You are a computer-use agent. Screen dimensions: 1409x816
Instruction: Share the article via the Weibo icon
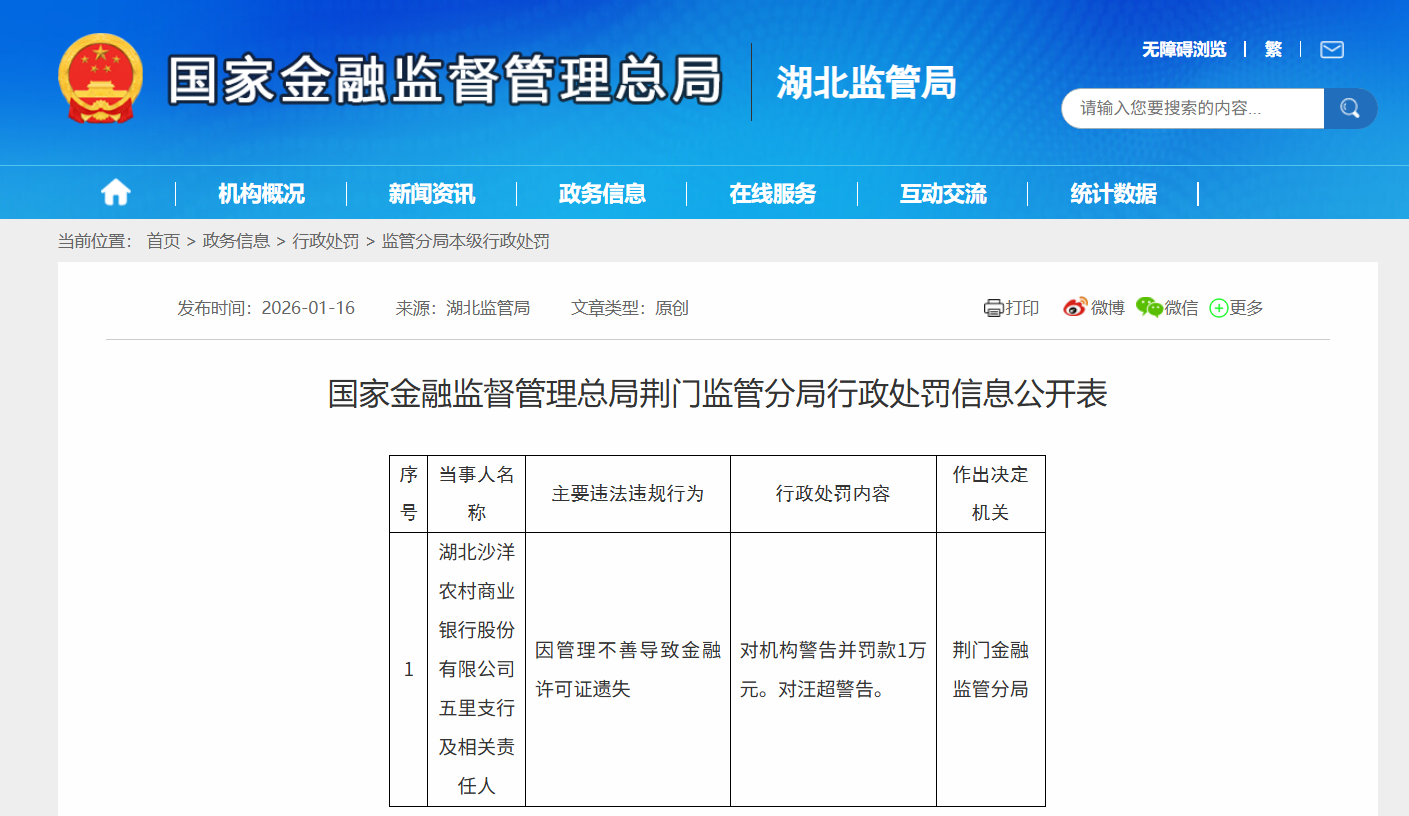1075,307
